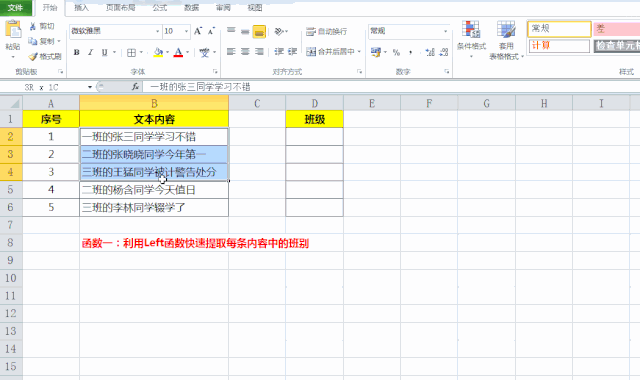Click the Paste icon
This screenshot has height=380, width=640.
13,29
